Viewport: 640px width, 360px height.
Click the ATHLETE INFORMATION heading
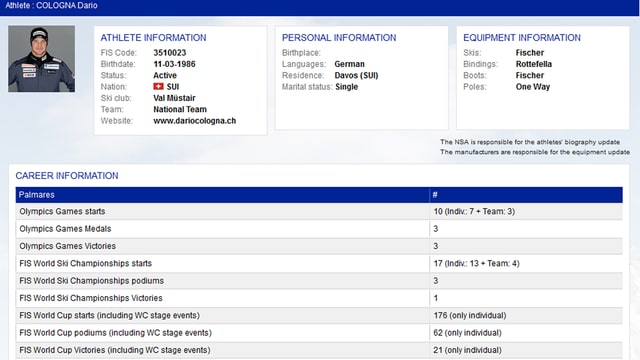coord(153,38)
